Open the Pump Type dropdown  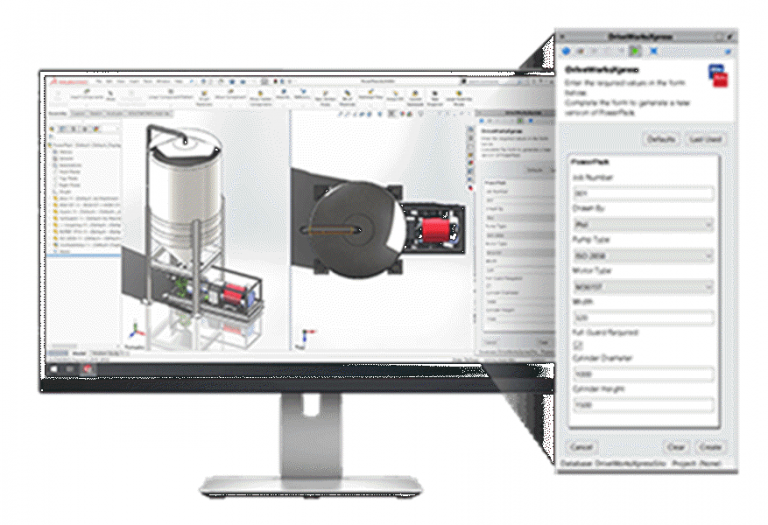click(x=643, y=256)
